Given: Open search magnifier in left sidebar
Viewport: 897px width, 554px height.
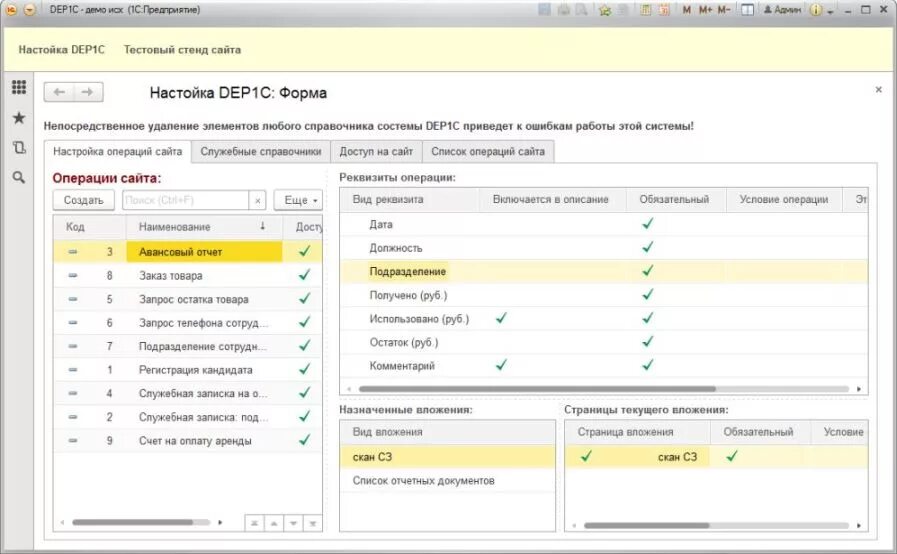Looking at the screenshot, I should (19, 177).
